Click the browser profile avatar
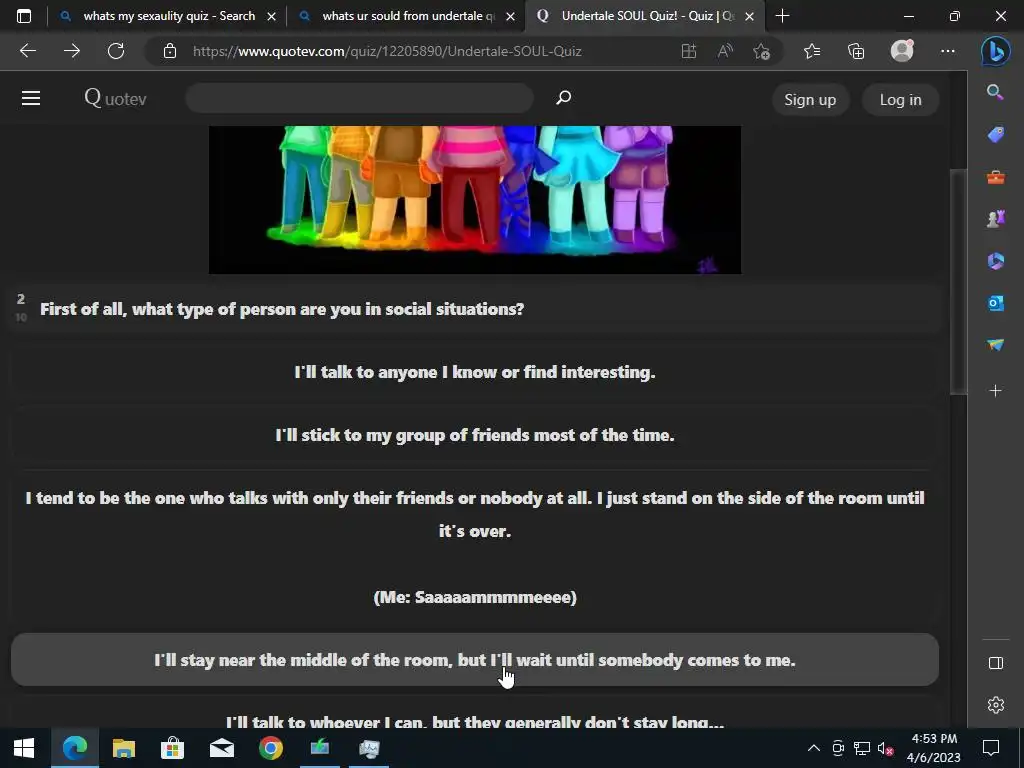This screenshot has width=1024, height=768. click(902, 50)
